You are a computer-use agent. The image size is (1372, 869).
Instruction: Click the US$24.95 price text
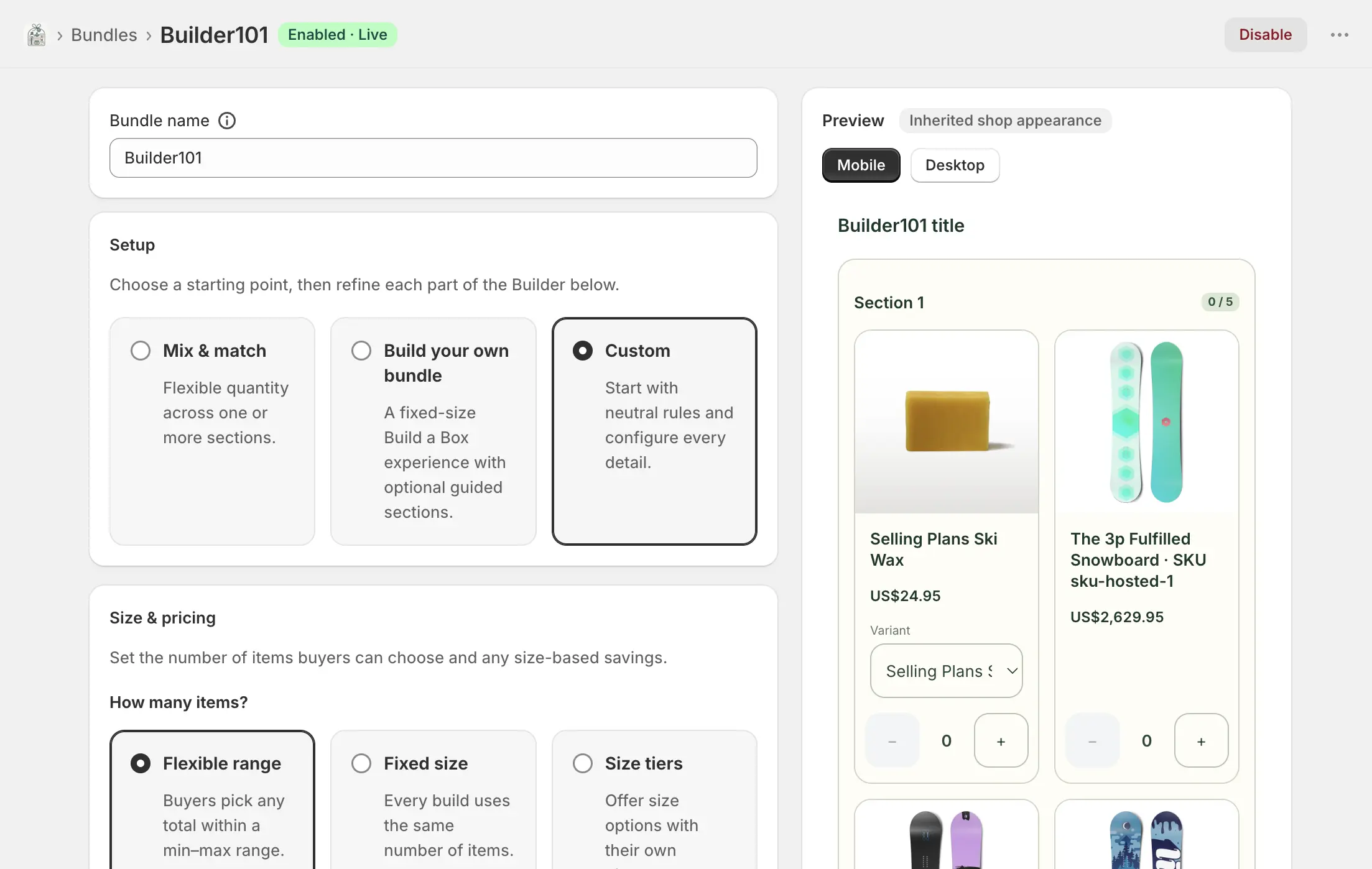coord(905,596)
